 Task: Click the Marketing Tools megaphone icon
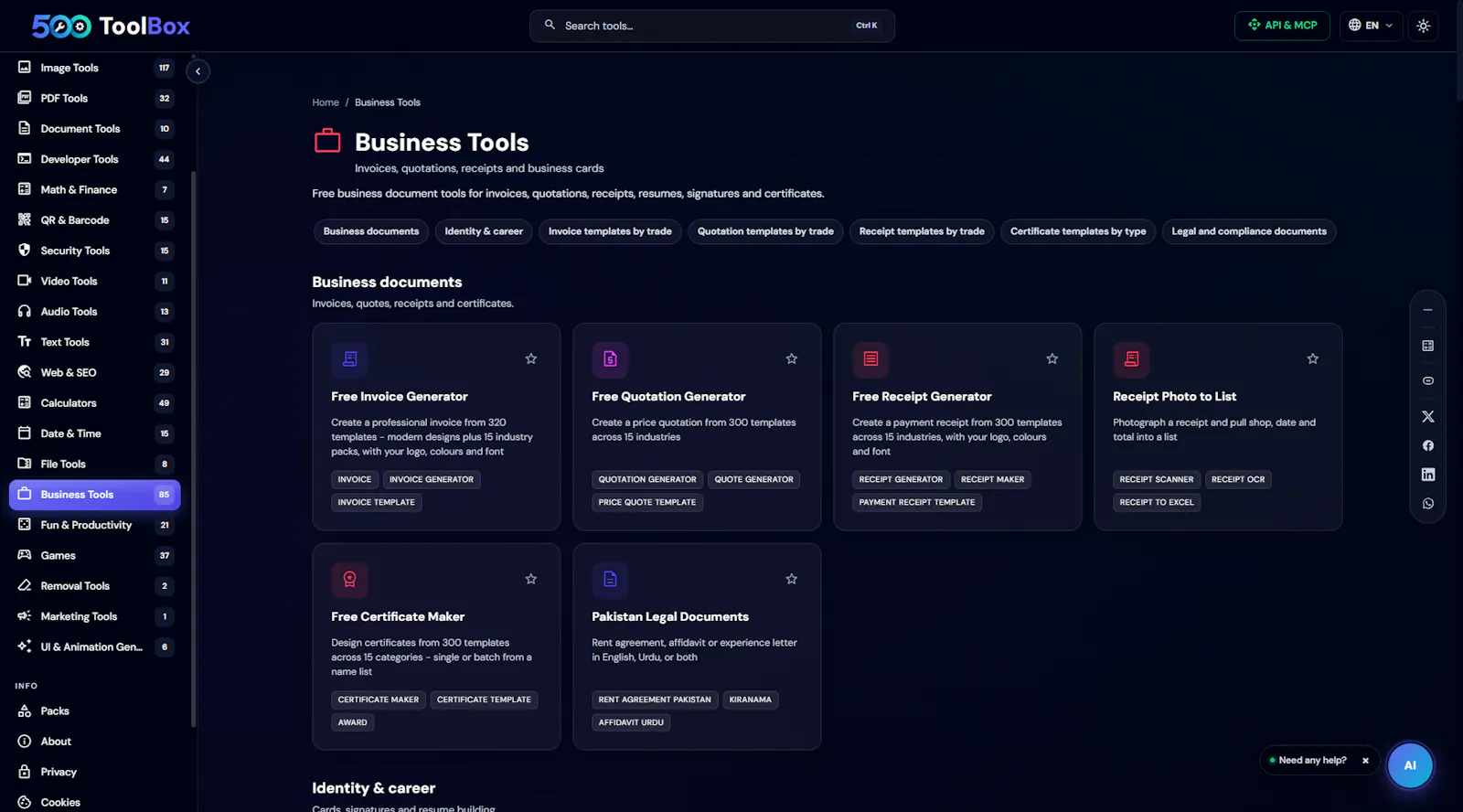(25, 615)
